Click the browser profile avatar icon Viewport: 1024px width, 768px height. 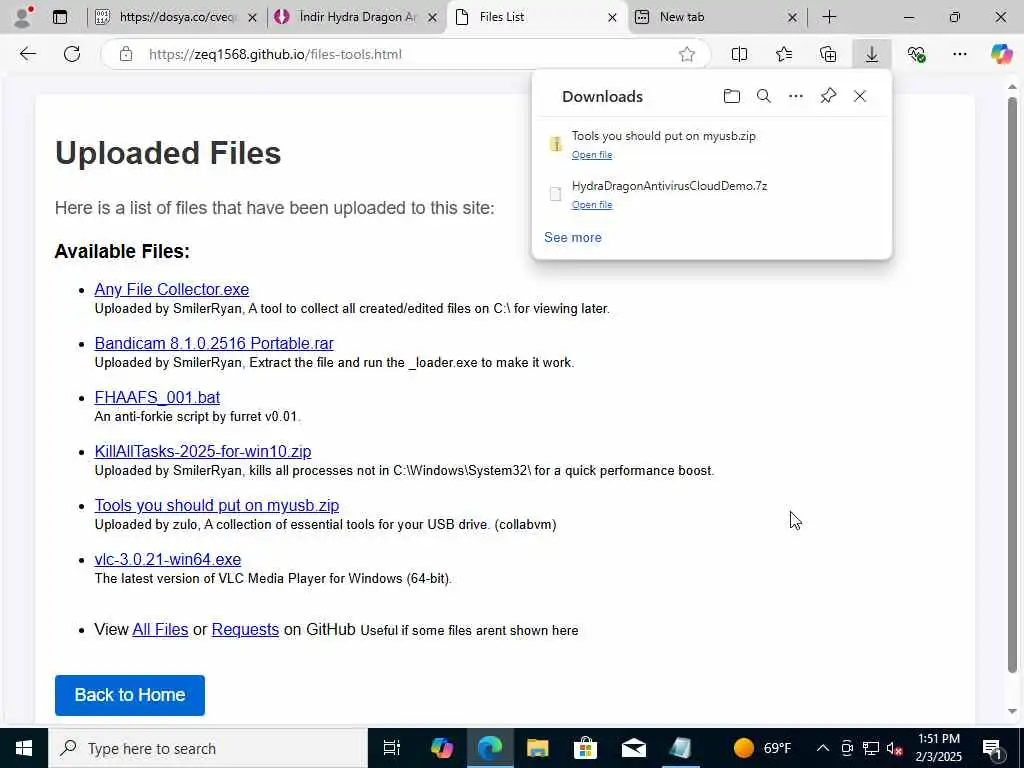coord(22,17)
